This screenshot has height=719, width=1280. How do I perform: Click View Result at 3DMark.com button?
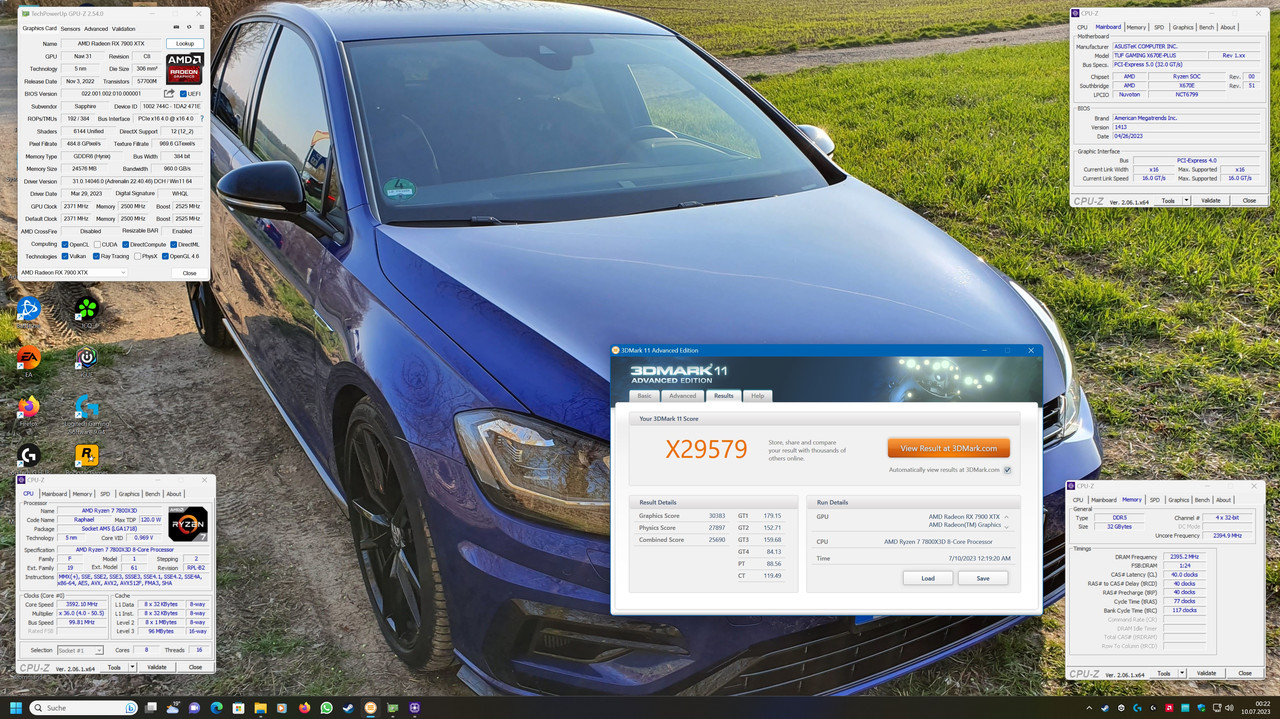coord(949,448)
